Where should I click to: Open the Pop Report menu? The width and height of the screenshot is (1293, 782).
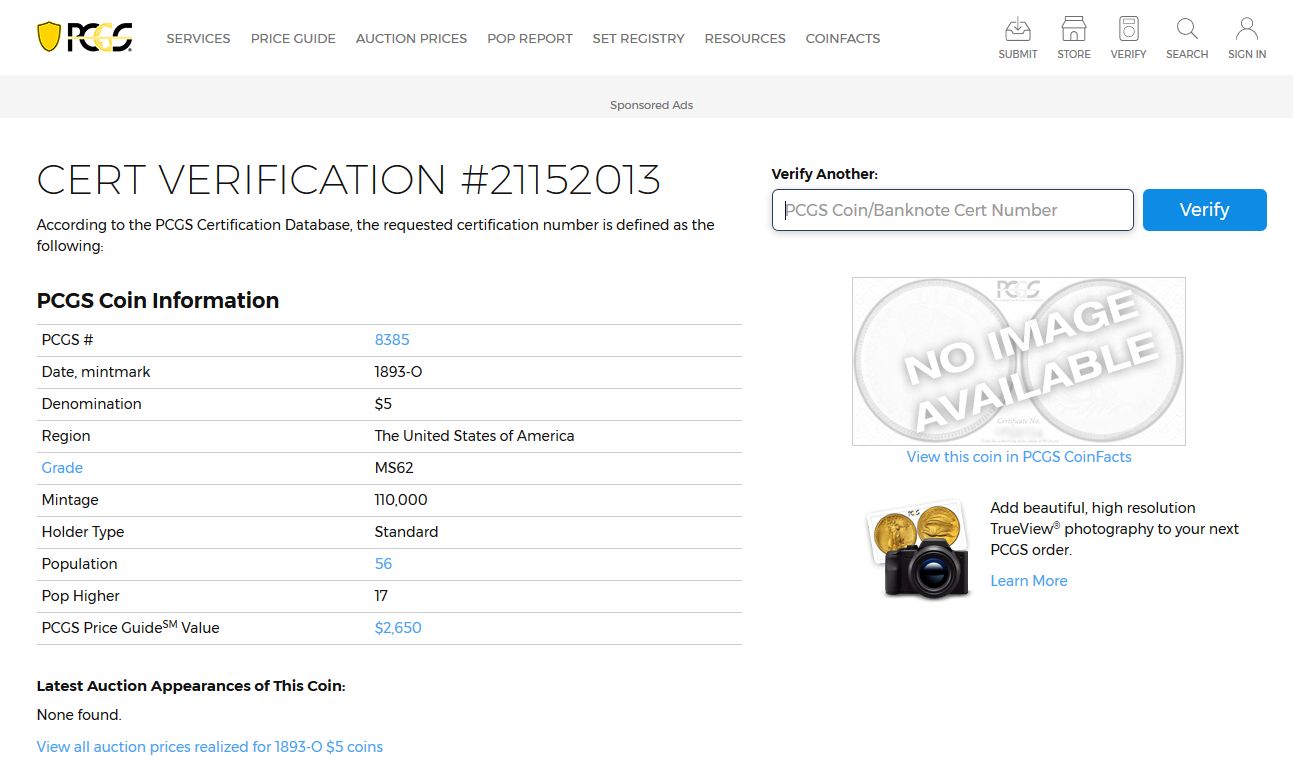[x=530, y=38]
